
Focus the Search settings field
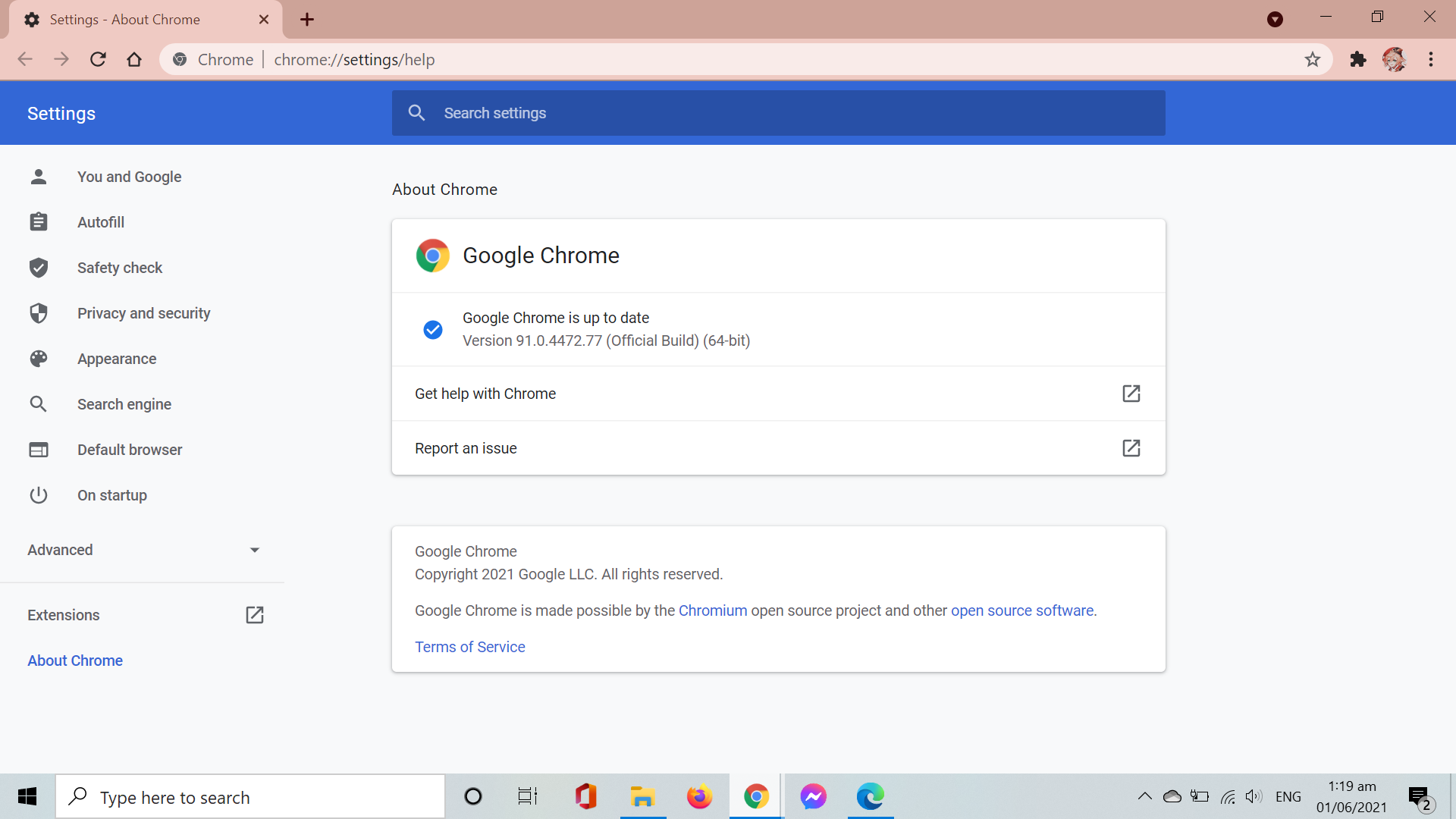click(x=778, y=113)
